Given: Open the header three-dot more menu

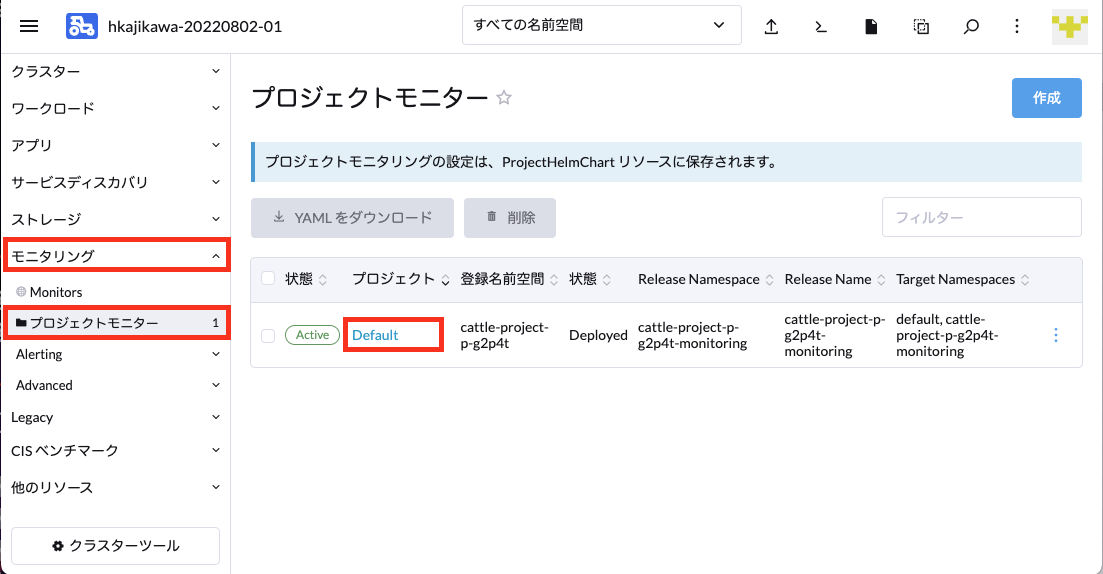Looking at the screenshot, I should [1016, 27].
